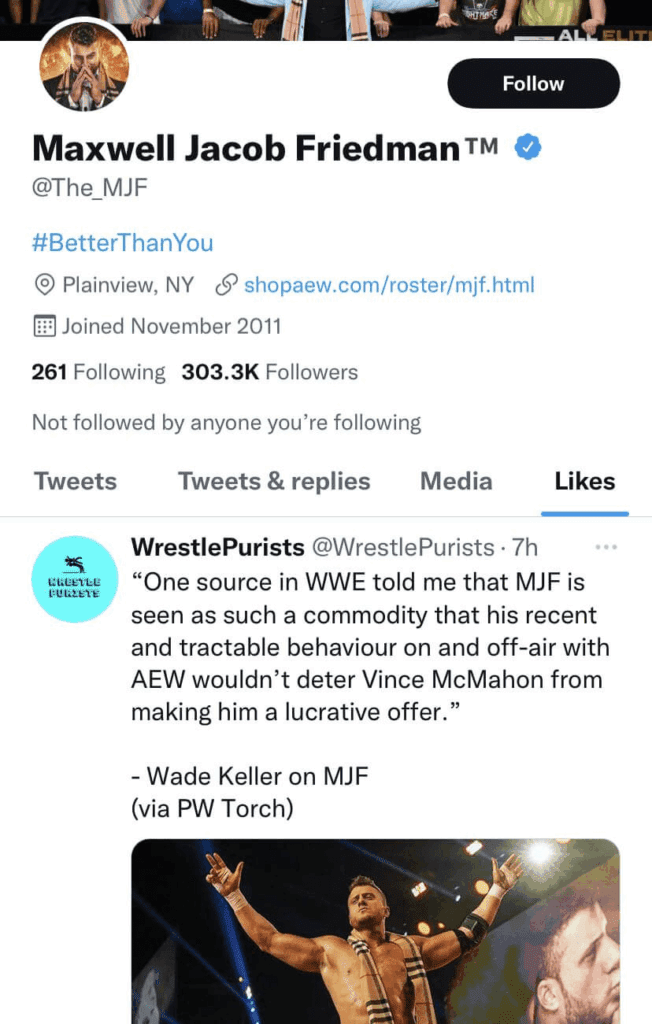Image resolution: width=652 pixels, height=1024 pixels.
Task: Select the Media tab
Action: click(x=456, y=481)
